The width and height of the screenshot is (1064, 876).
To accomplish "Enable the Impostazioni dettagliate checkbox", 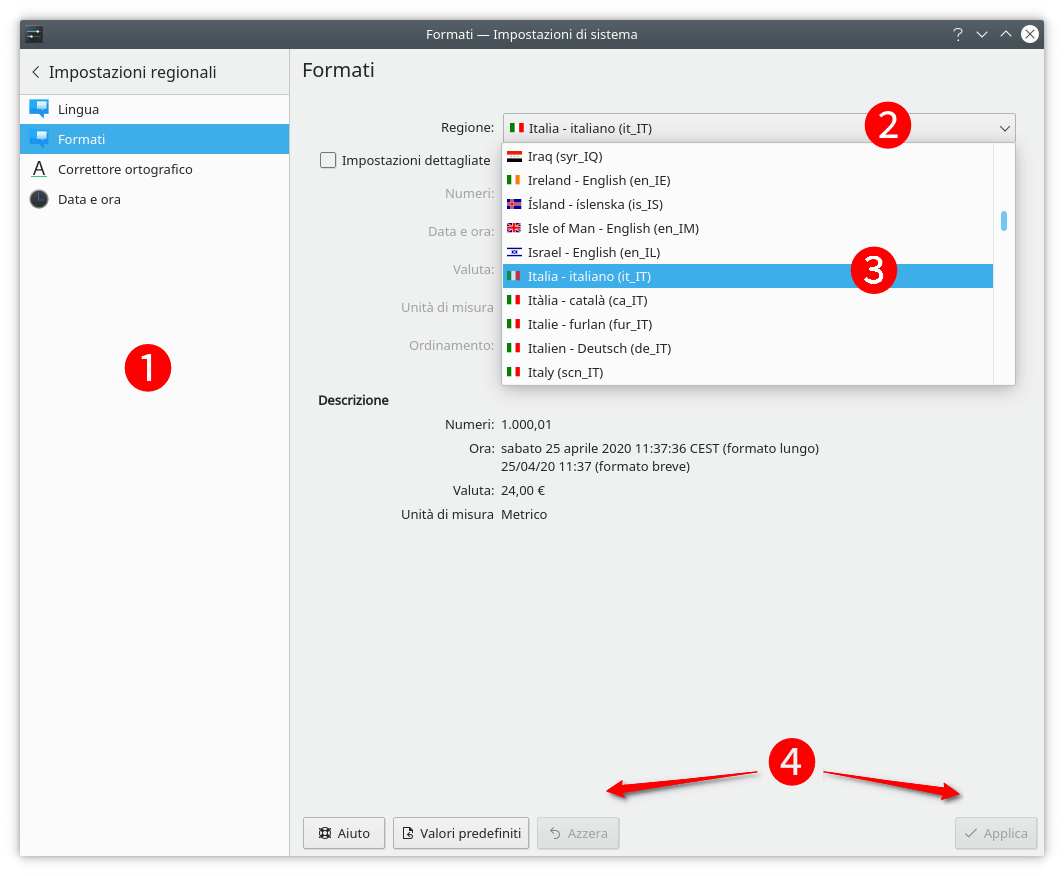I will (328, 160).
